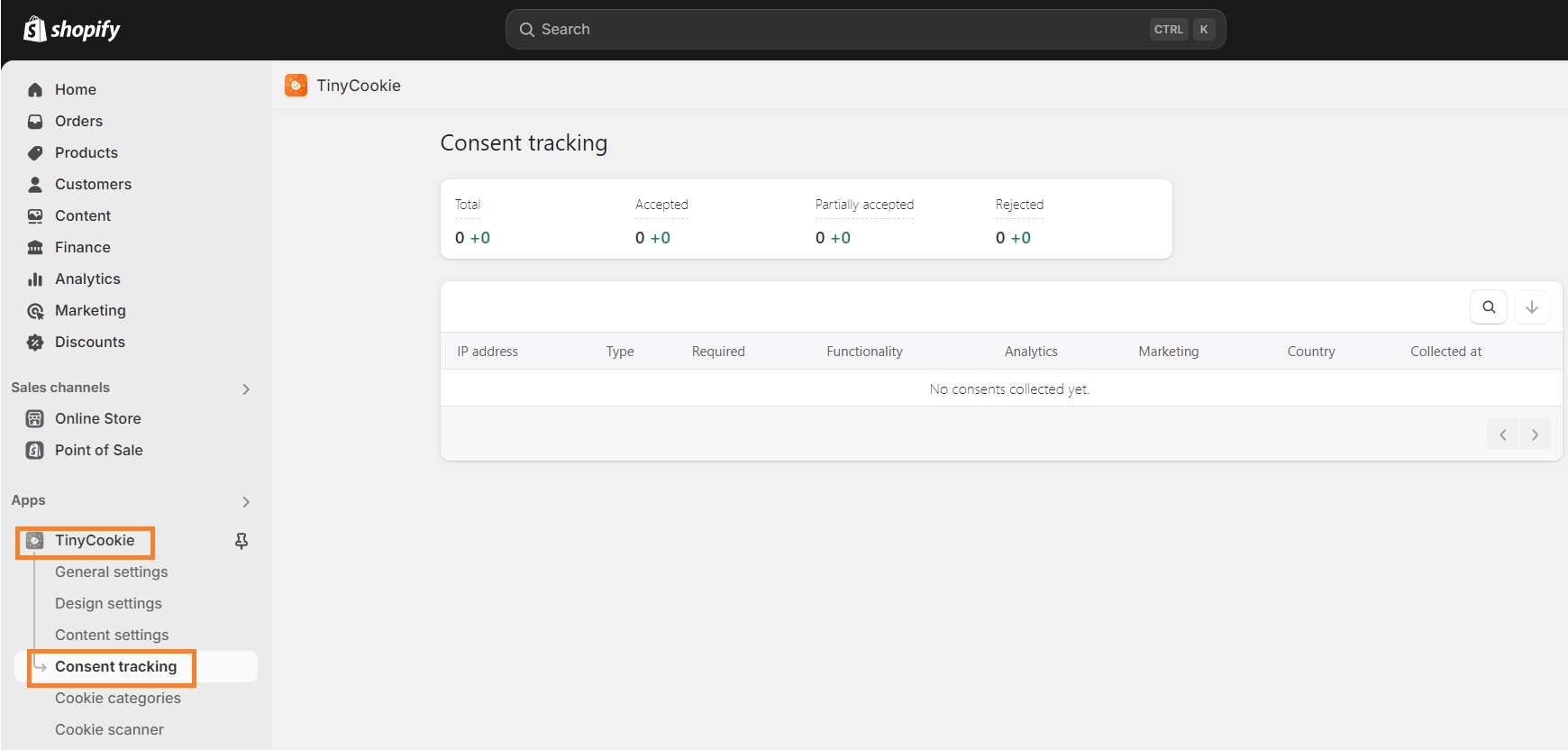Click the Rejected stat label
This screenshot has width=1568, height=750.
[1019, 205]
